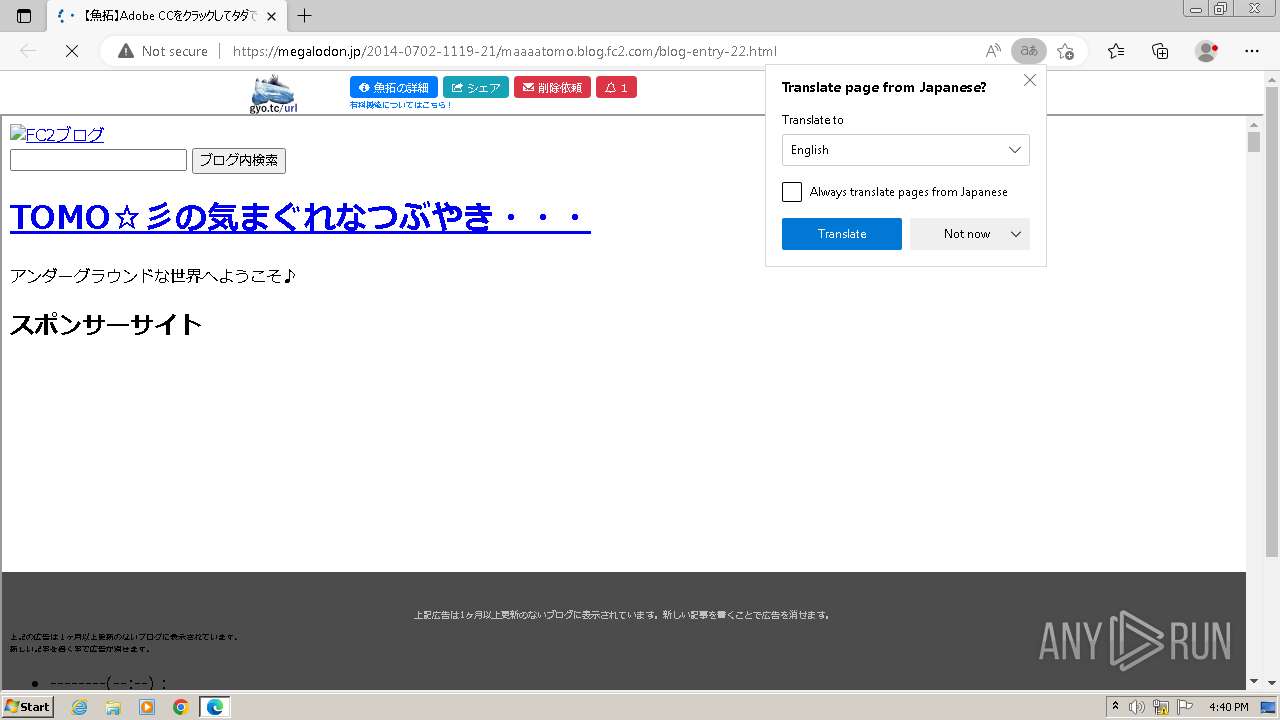Open the tab actions menu icon
The image size is (1280, 720).
pos(24,16)
